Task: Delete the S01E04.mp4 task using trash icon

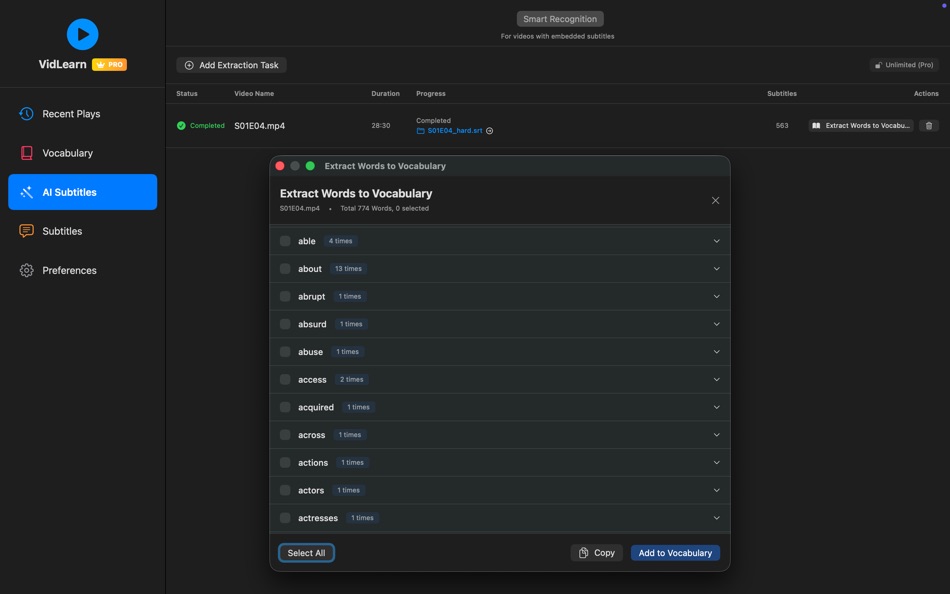Action: [930, 125]
